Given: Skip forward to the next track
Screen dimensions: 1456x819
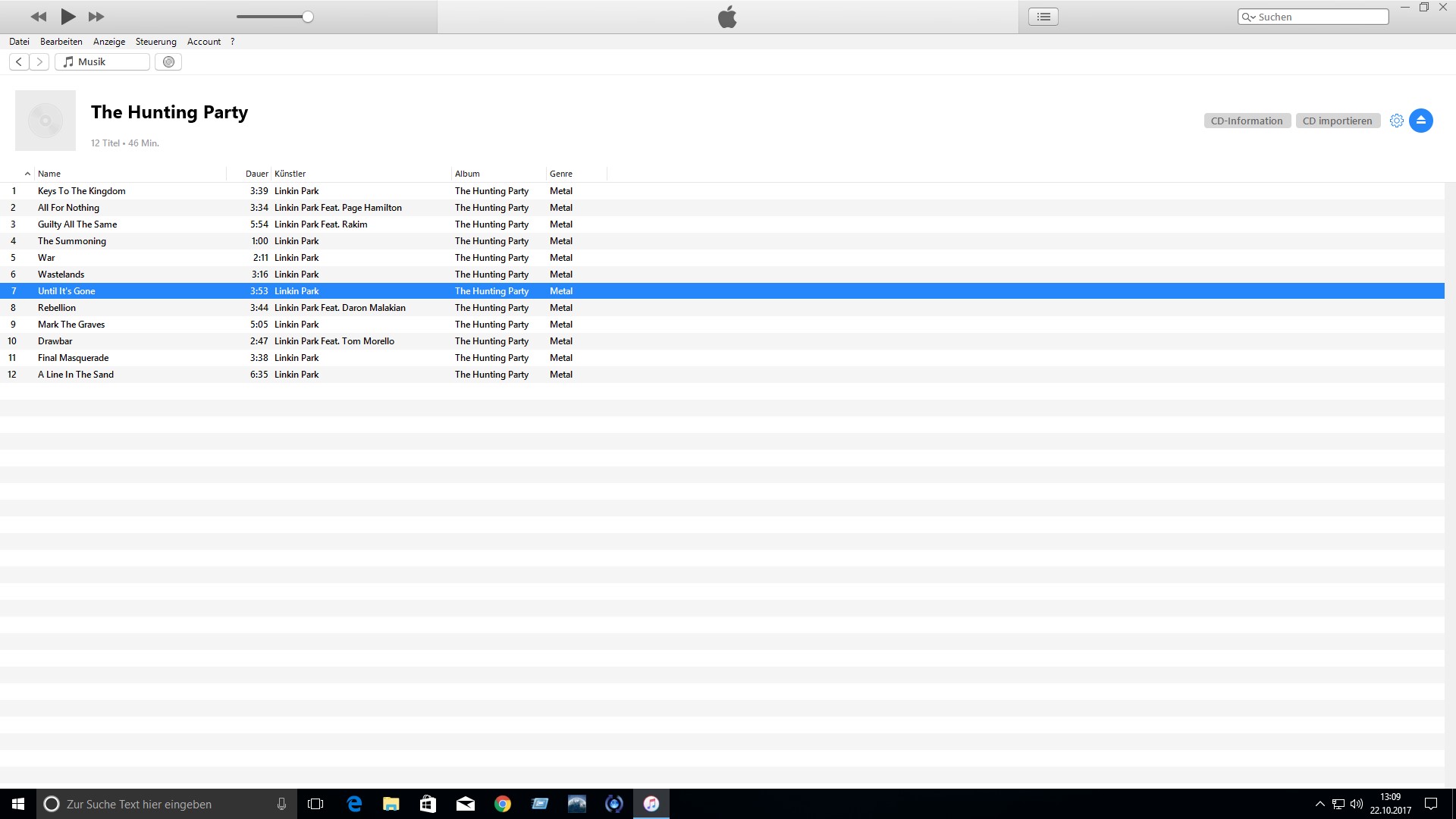Looking at the screenshot, I should pyautogui.click(x=96, y=17).
